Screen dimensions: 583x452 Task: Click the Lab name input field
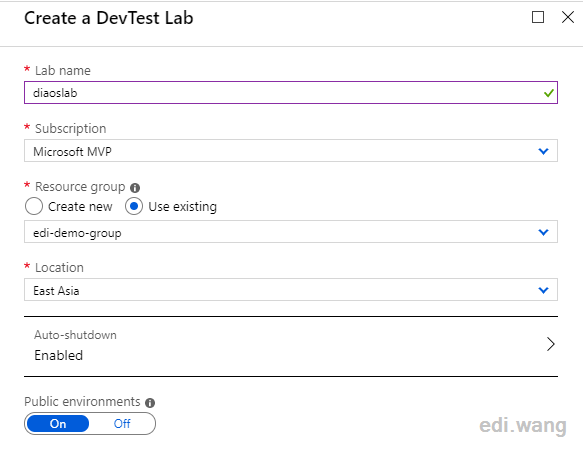291,93
